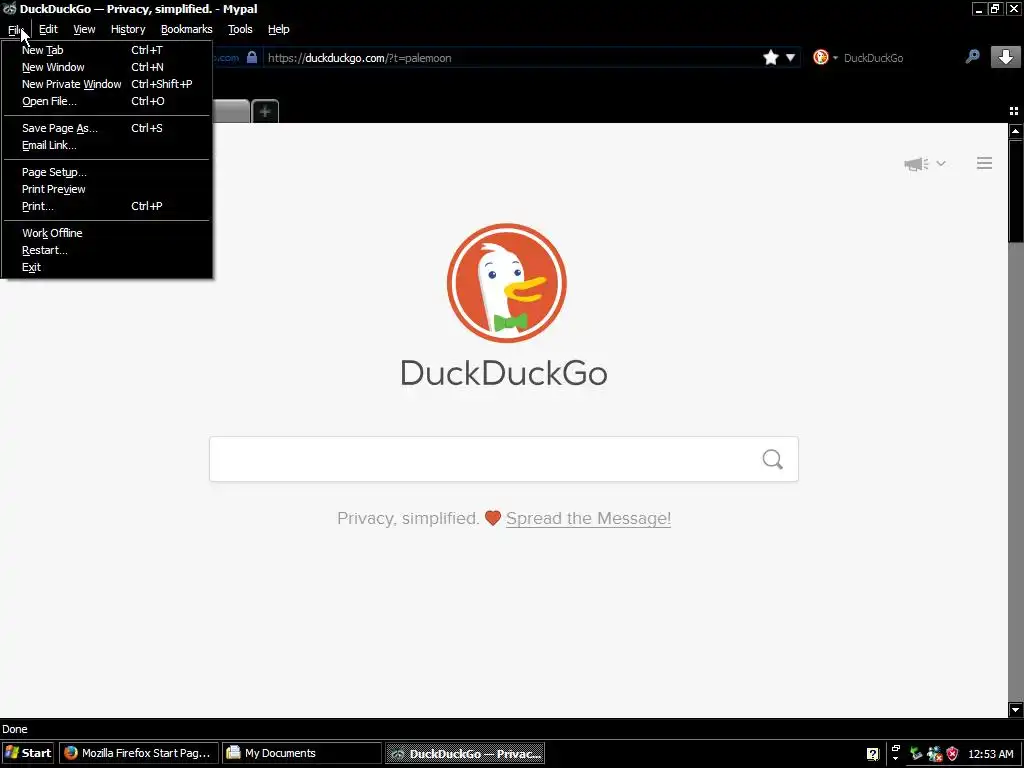Open the Edit menu
The width and height of the screenshot is (1024, 768).
coord(48,29)
